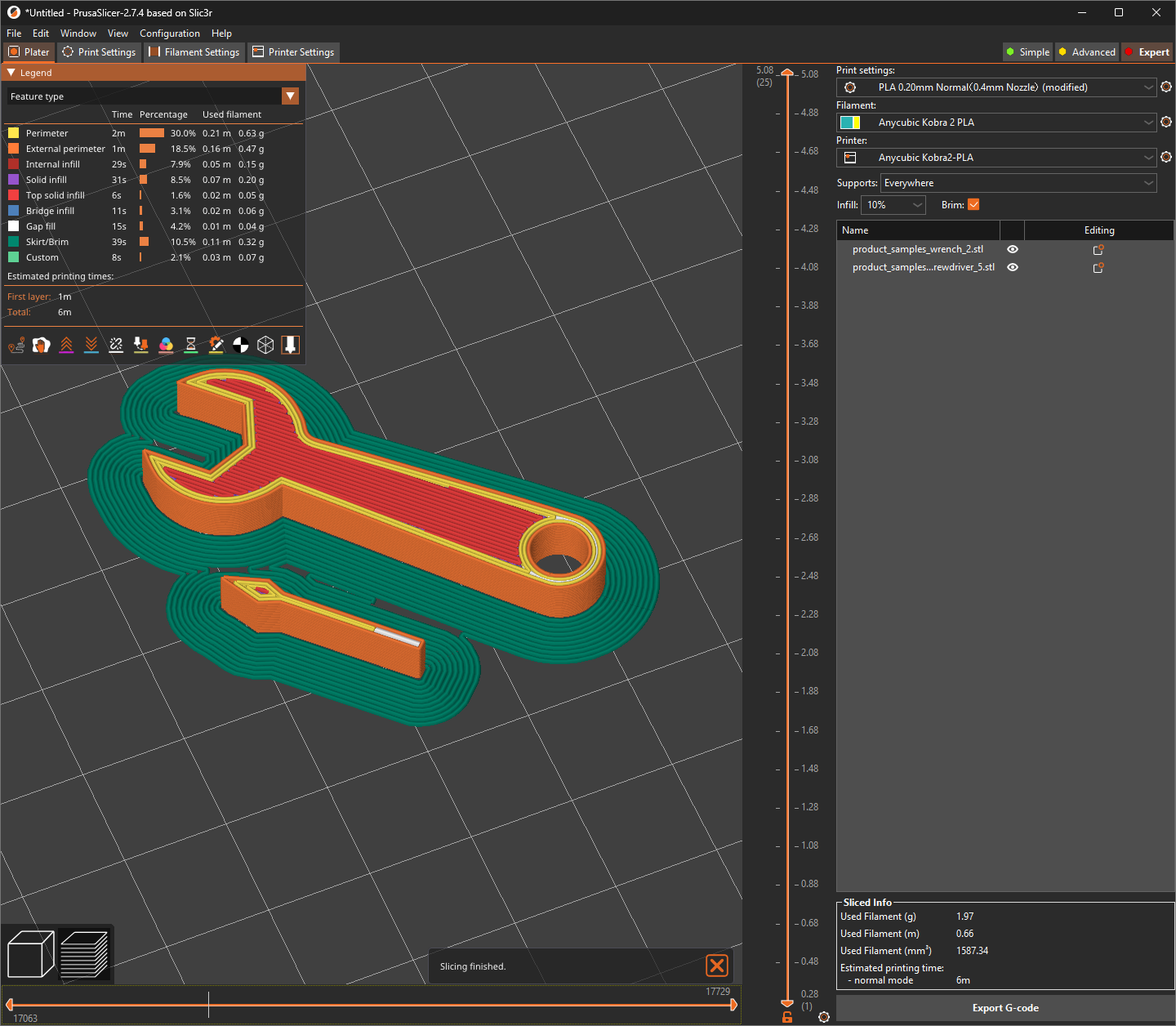Click the filament color swatch
Screen dimensions: 1176x1026
(850, 123)
